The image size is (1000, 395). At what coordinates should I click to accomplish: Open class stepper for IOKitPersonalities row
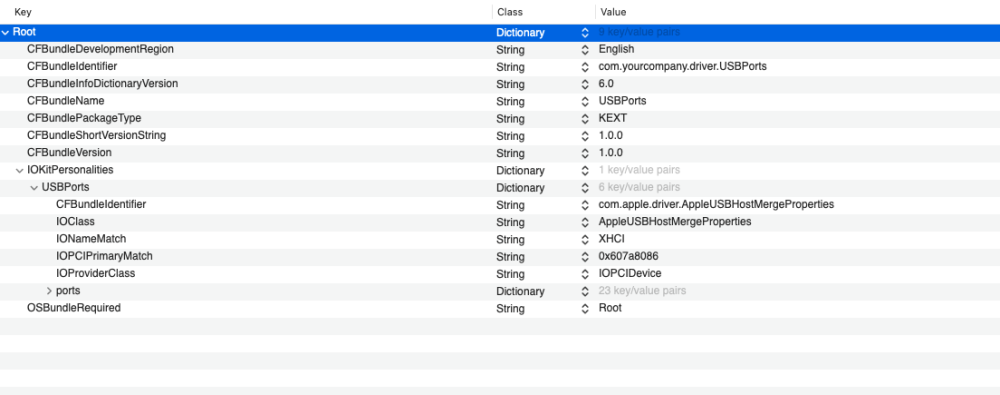tap(584, 170)
